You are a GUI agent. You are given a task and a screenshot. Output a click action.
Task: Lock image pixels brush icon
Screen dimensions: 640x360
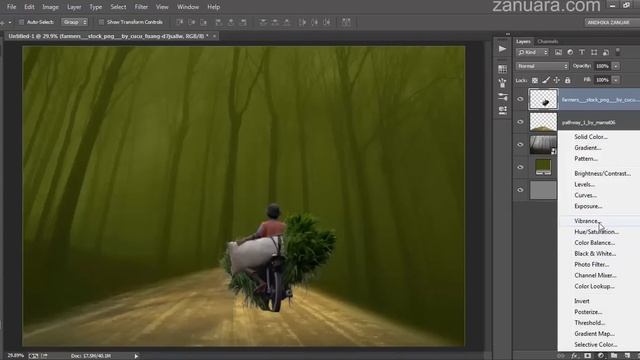click(546, 80)
